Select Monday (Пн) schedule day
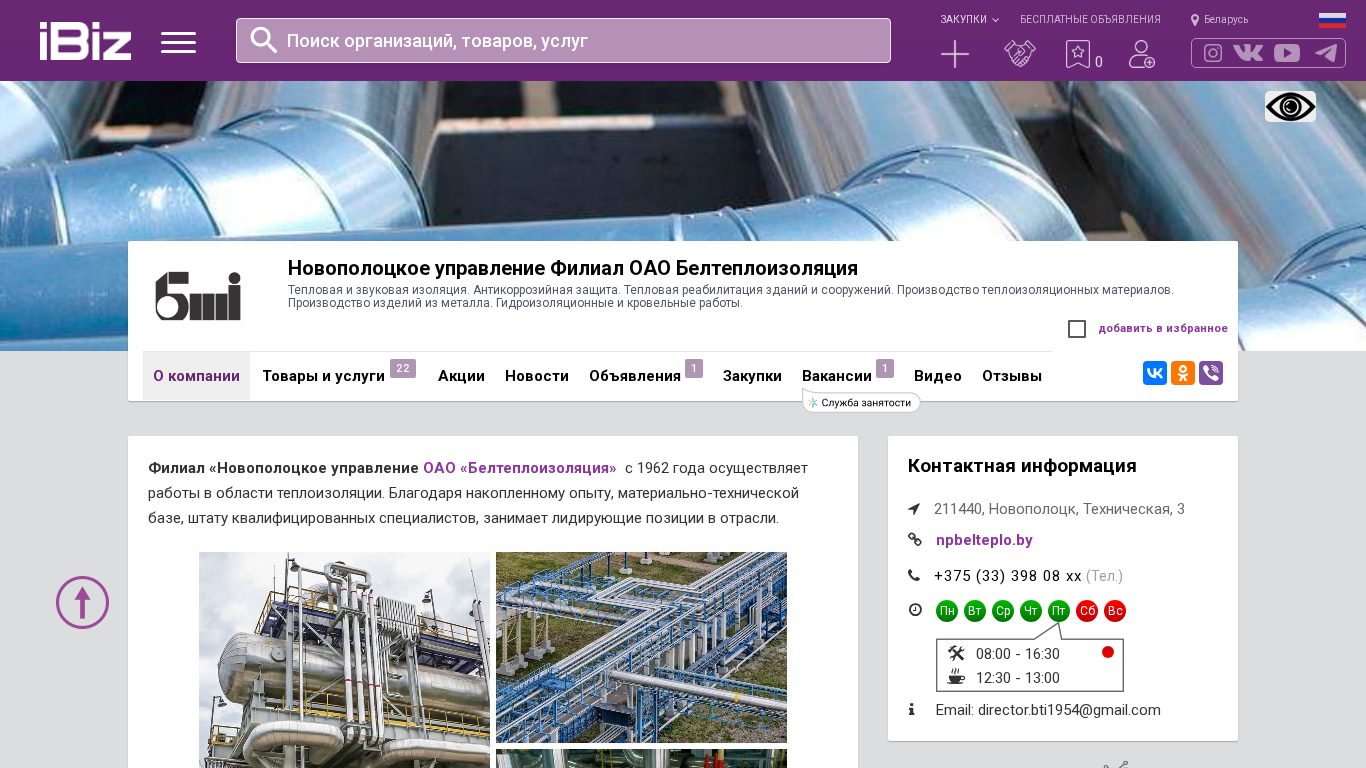This screenshot has width=1366, height=768. click(947, 611)
